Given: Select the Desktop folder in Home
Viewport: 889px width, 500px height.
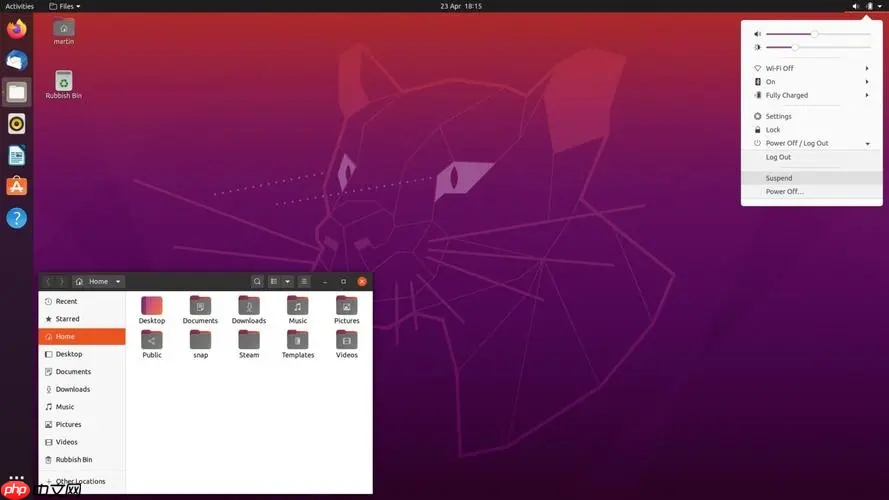Looking at the screenshot, I should click(152, 310).
